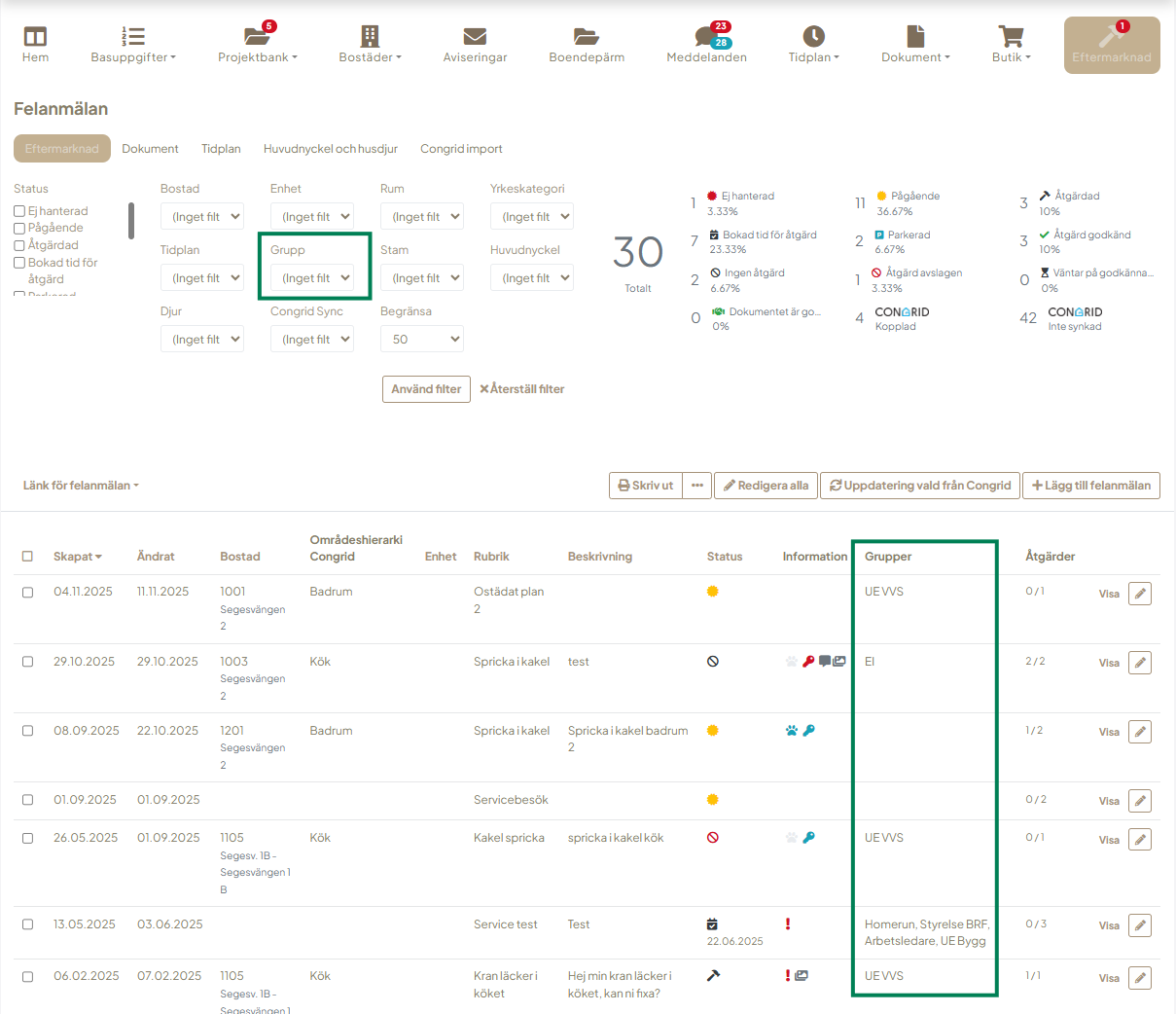
Task: Click the three-dots more options button
Action: tap(696, 486)
